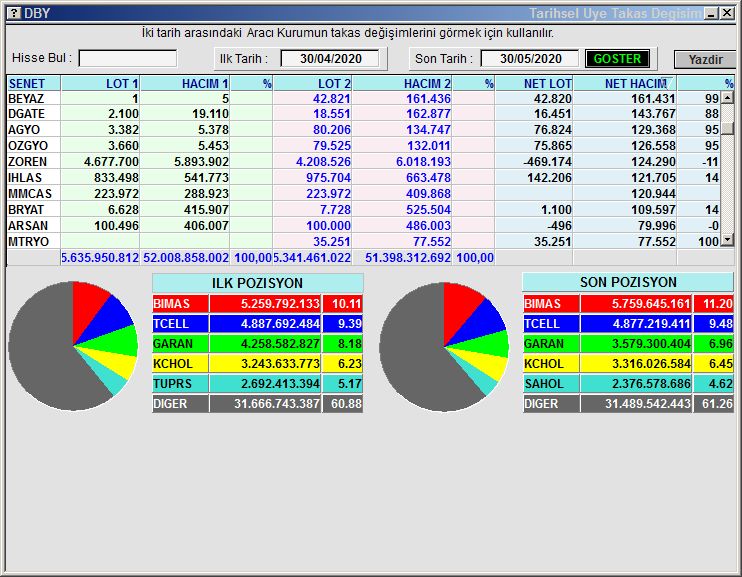The height and width of the screenshot is (577, 742).
Task: Select the MMCAS row
Action: (363, 194)
